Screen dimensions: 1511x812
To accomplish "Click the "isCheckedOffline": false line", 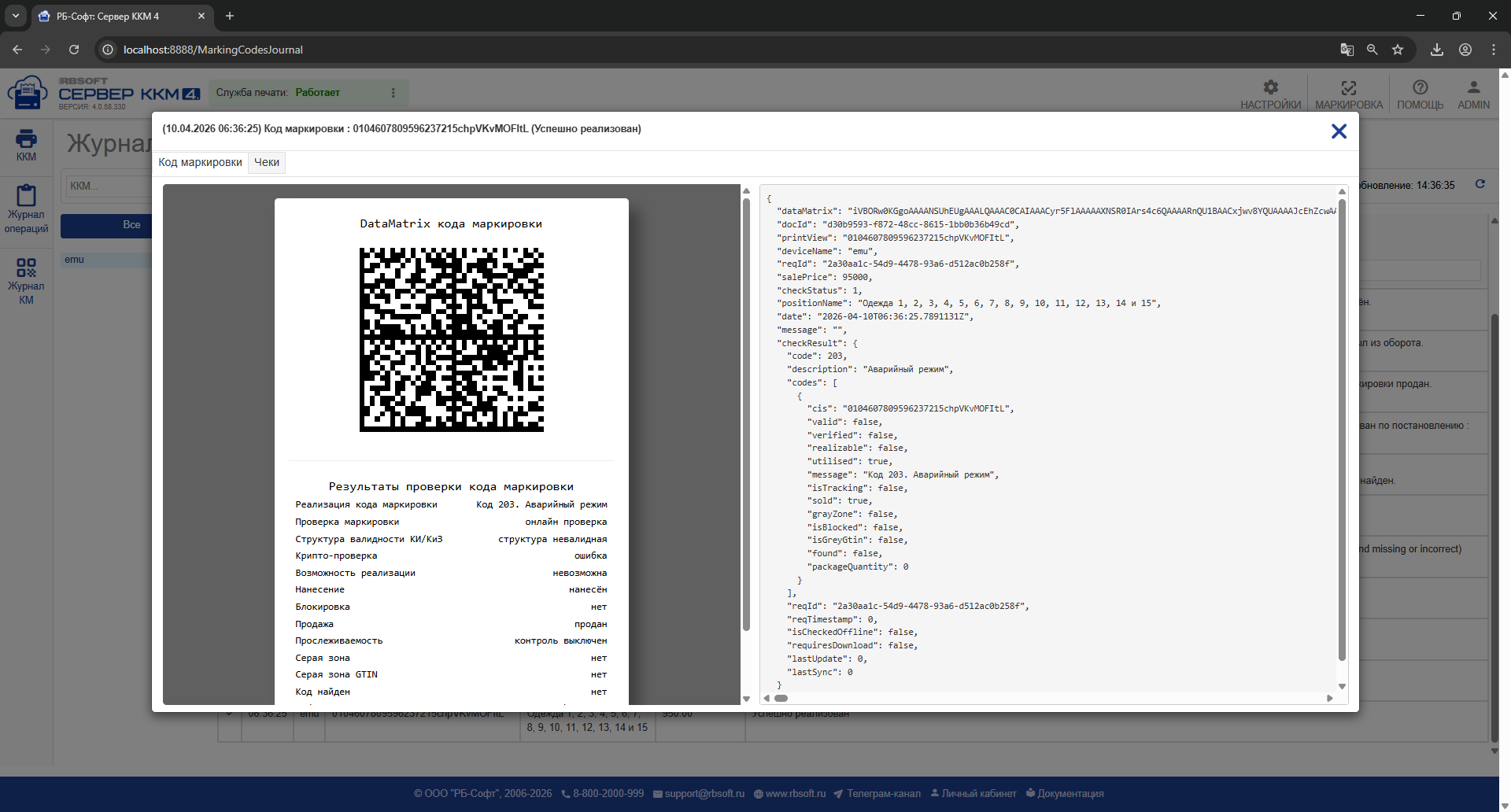I will [852, 632].
